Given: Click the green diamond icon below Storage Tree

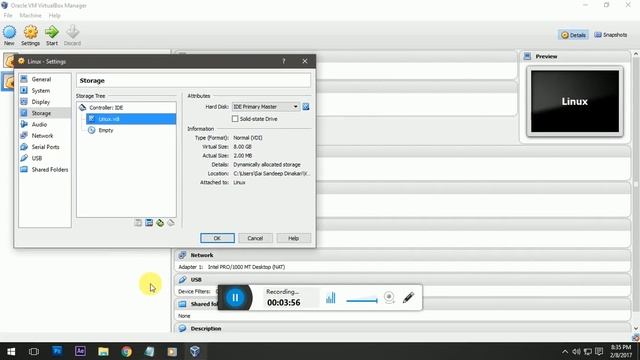Looking at the screenshot, I should 160,222.
